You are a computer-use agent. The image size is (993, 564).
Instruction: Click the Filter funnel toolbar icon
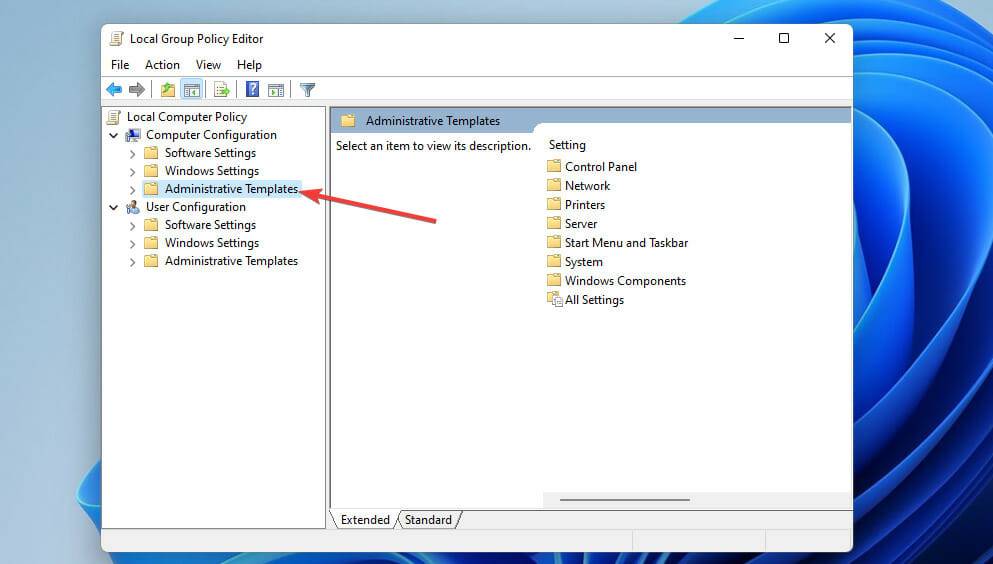[308, 90]
